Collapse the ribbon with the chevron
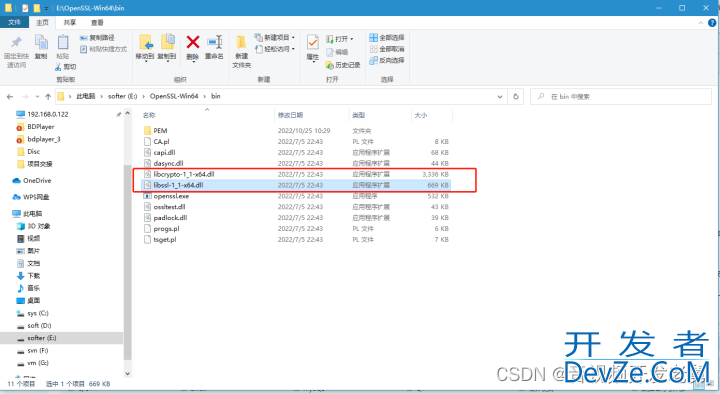The height and width of the screenshot is (394, 720). coord(701,23)
